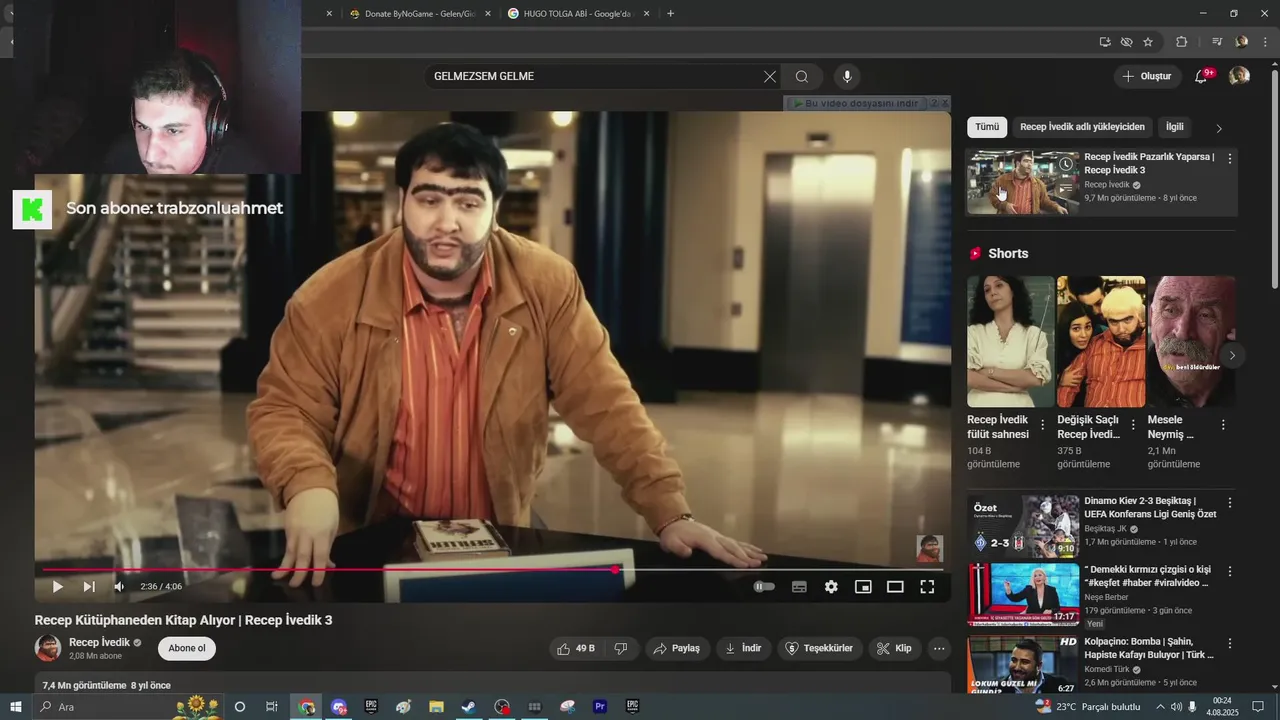Screen dimensions: 1280x720
Task: Open the Recep İvedik channel avatar
Action: pyautogui.click(x=48, y=648)
